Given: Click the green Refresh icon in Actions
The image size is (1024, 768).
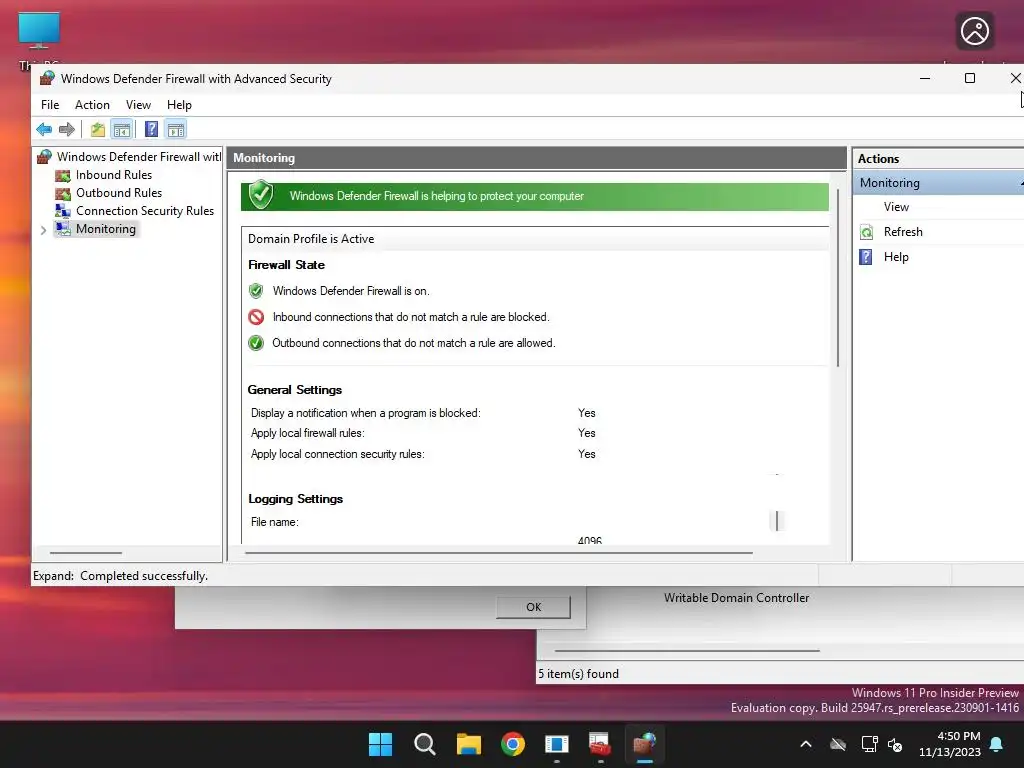Looking at the screenshot, I should [x=866, y=232].
